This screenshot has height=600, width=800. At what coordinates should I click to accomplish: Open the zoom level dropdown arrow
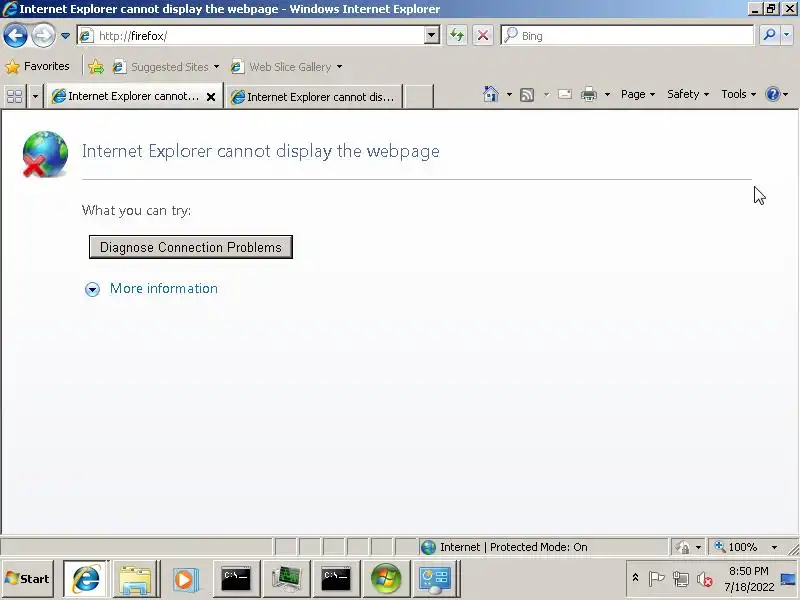click(x=774, y=547)
